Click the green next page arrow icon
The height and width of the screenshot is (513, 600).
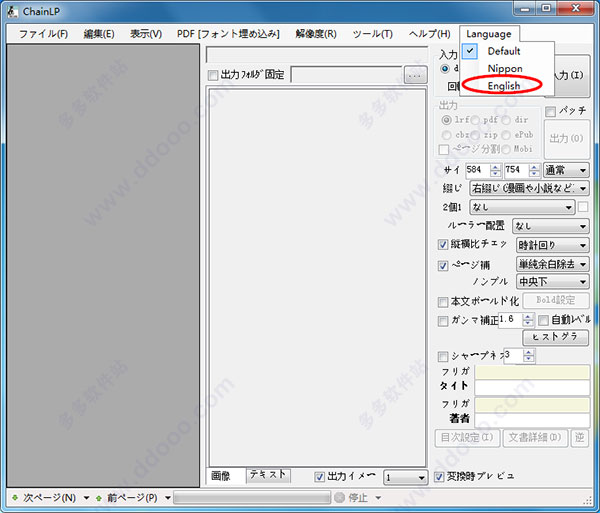point(15,498)
